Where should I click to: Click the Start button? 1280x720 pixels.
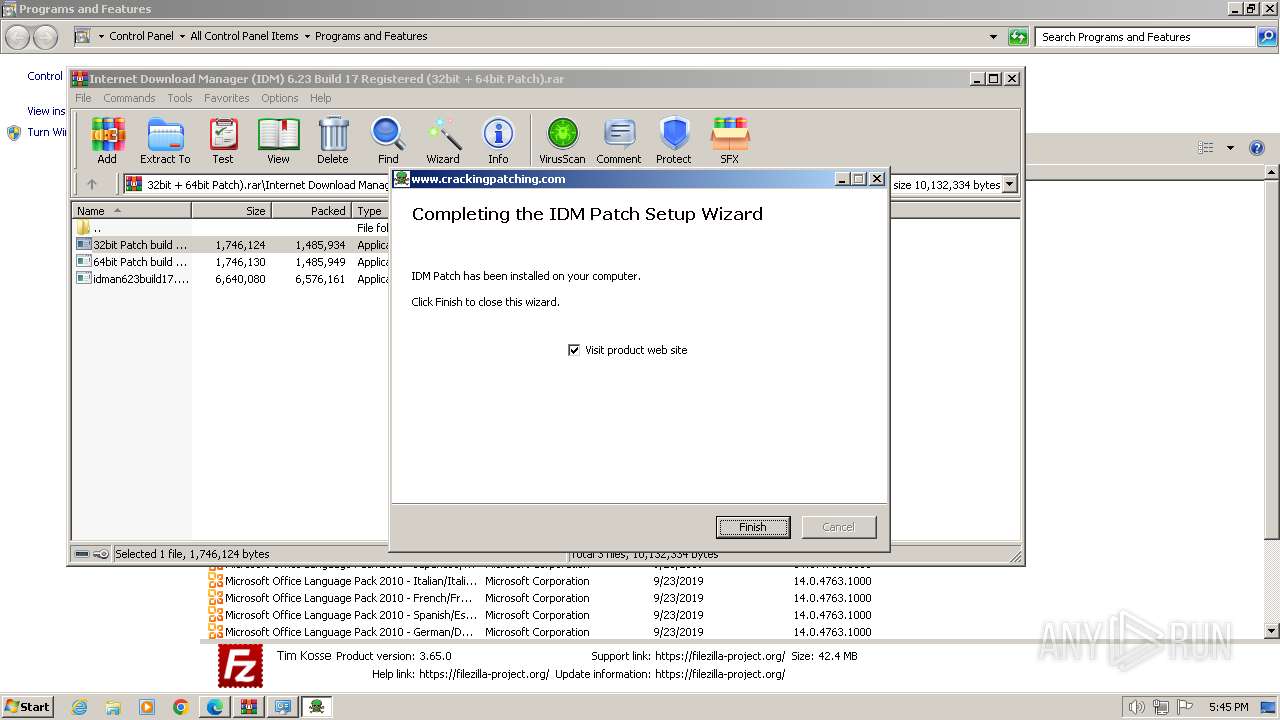pos(27,707)
